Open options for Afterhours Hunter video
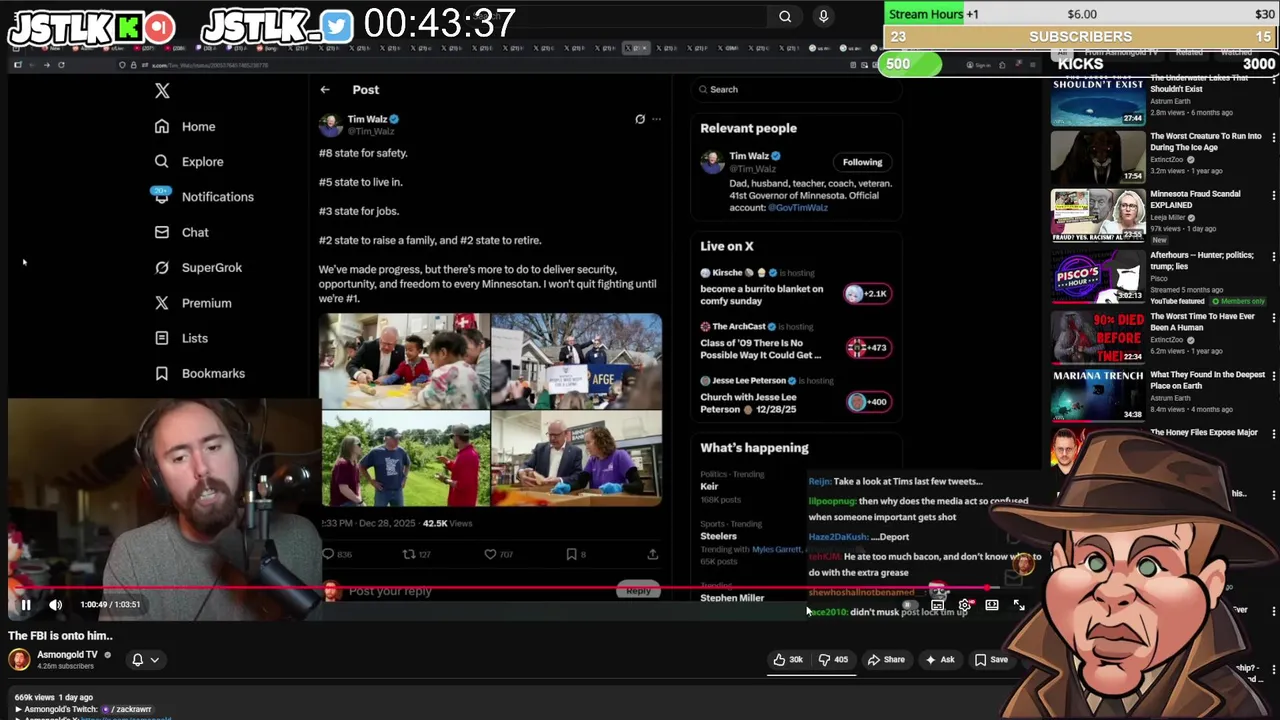This screenshot has height=720, width=1280. 1273,257
